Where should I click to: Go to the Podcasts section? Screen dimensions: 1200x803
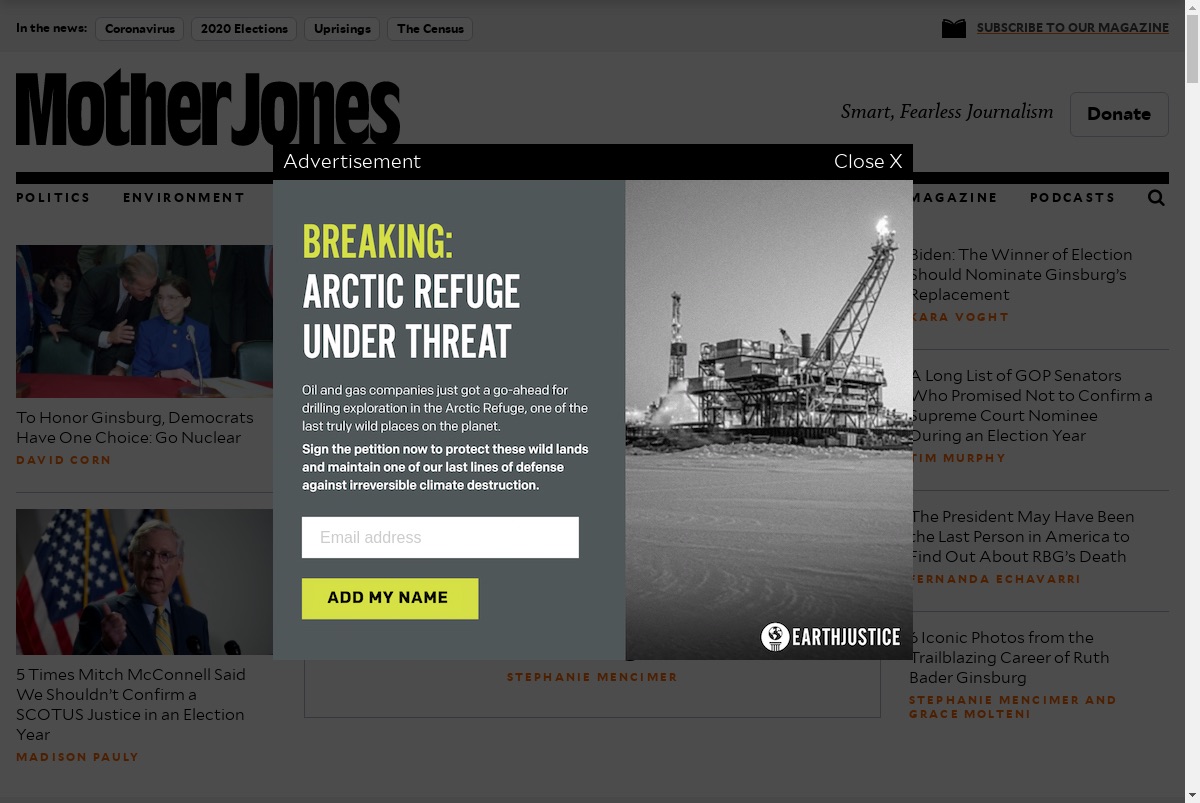pos(1072,198)
